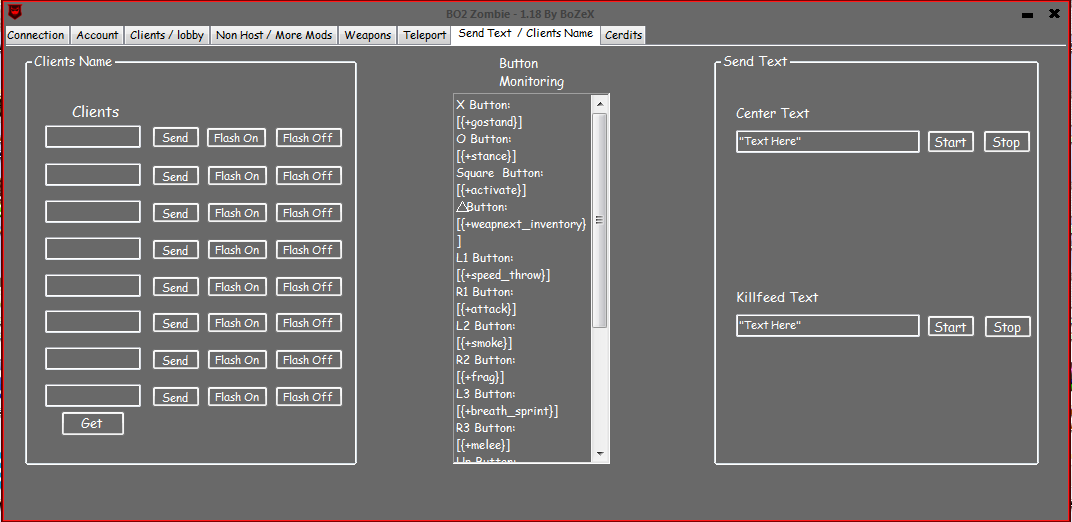The image size is (1072, 522).
Task: Send the fourth client's name
Action: pyautogui.click(x=176, y=250)
